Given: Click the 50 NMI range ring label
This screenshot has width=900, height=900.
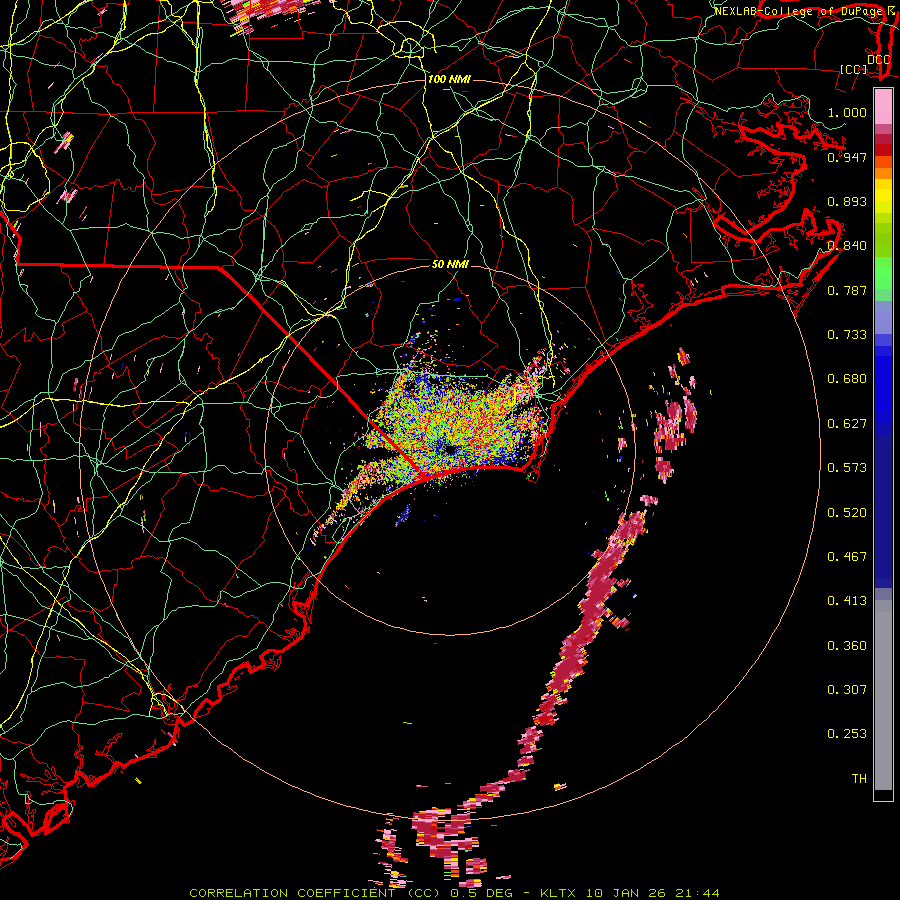Looking at the screenshot, I should click(x=450, y=264).
